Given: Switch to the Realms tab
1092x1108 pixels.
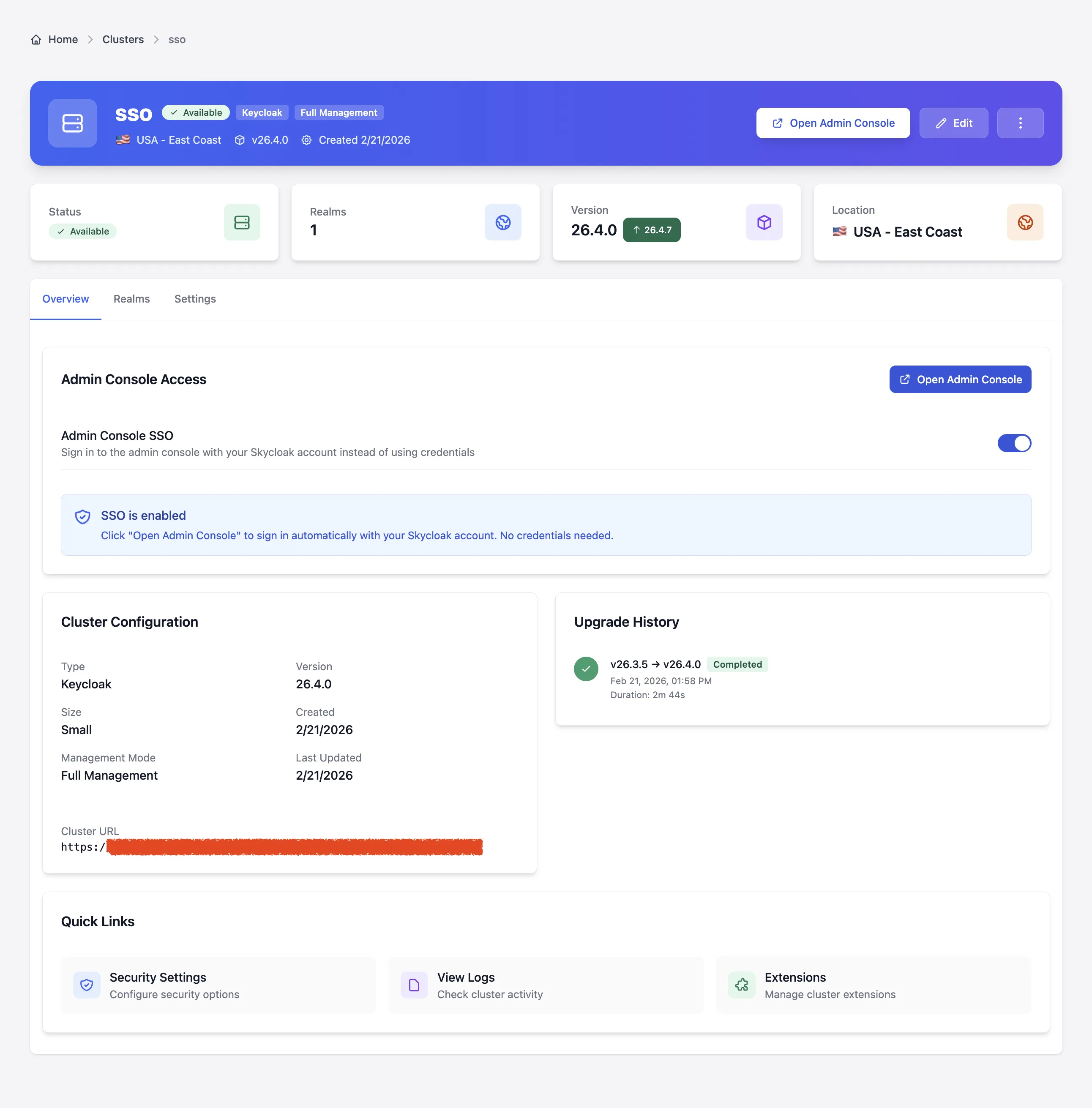Looking at the screenshot, I should coord(131,299).
